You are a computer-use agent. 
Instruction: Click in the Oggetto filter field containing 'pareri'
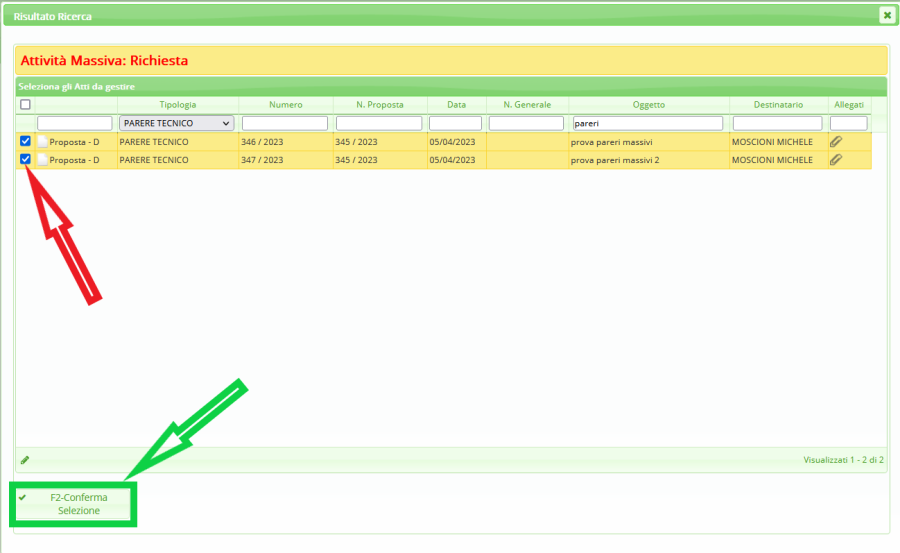tap(647, 123)
